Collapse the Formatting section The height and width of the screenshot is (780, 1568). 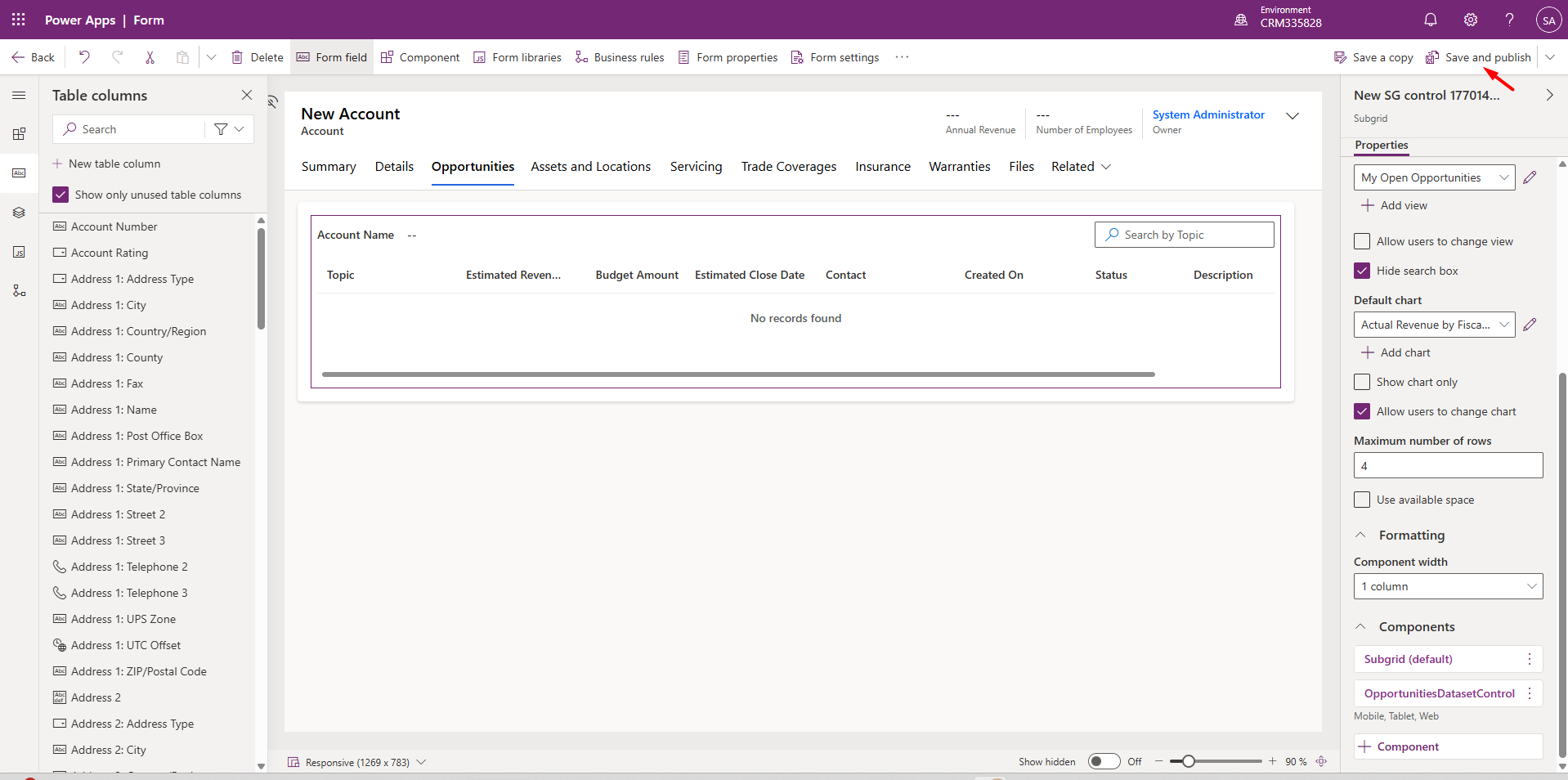point(1361,535)
